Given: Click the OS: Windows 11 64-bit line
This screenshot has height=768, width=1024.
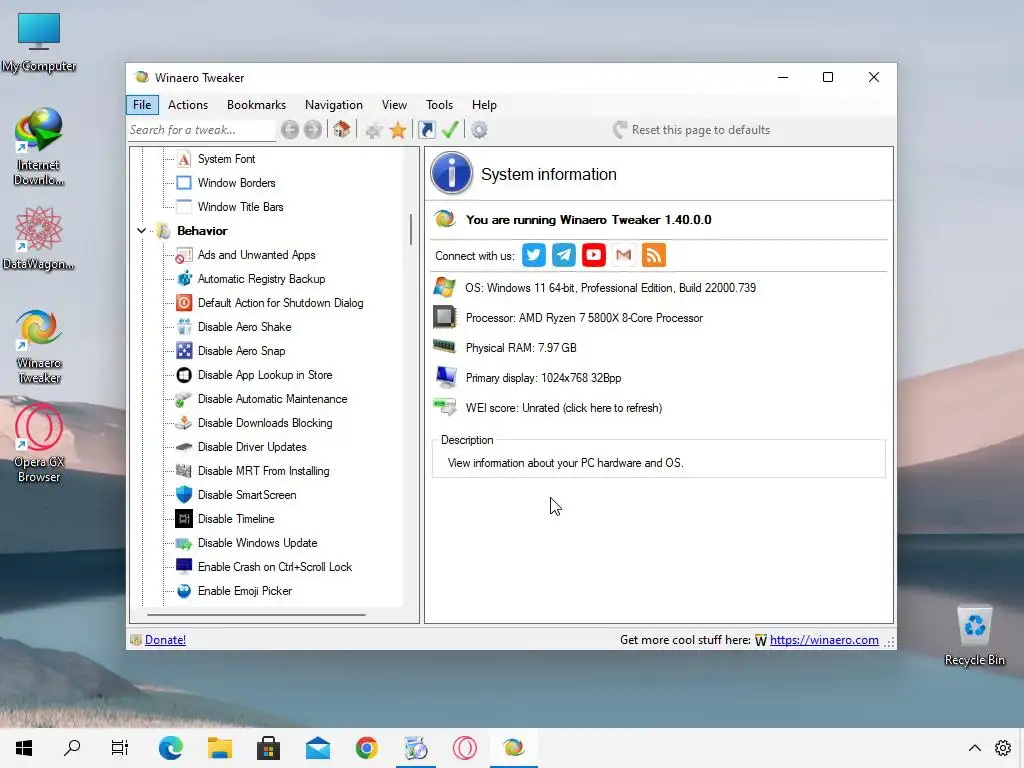Looking at the screenshot, I should pyautogui.click(x=610, y=288).
